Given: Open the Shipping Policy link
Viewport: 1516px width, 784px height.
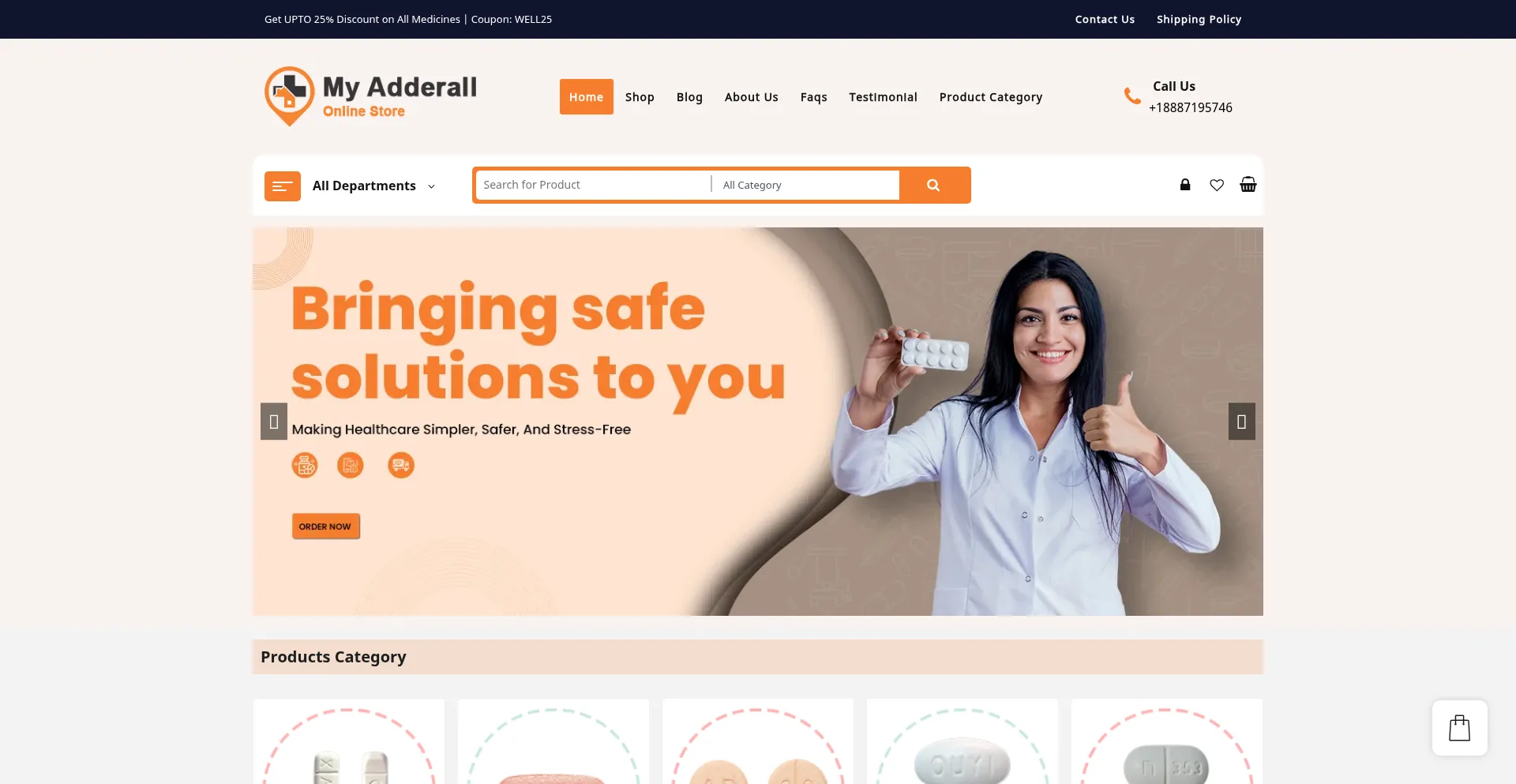Looking at the screenshot, I should click(1199, 19).
